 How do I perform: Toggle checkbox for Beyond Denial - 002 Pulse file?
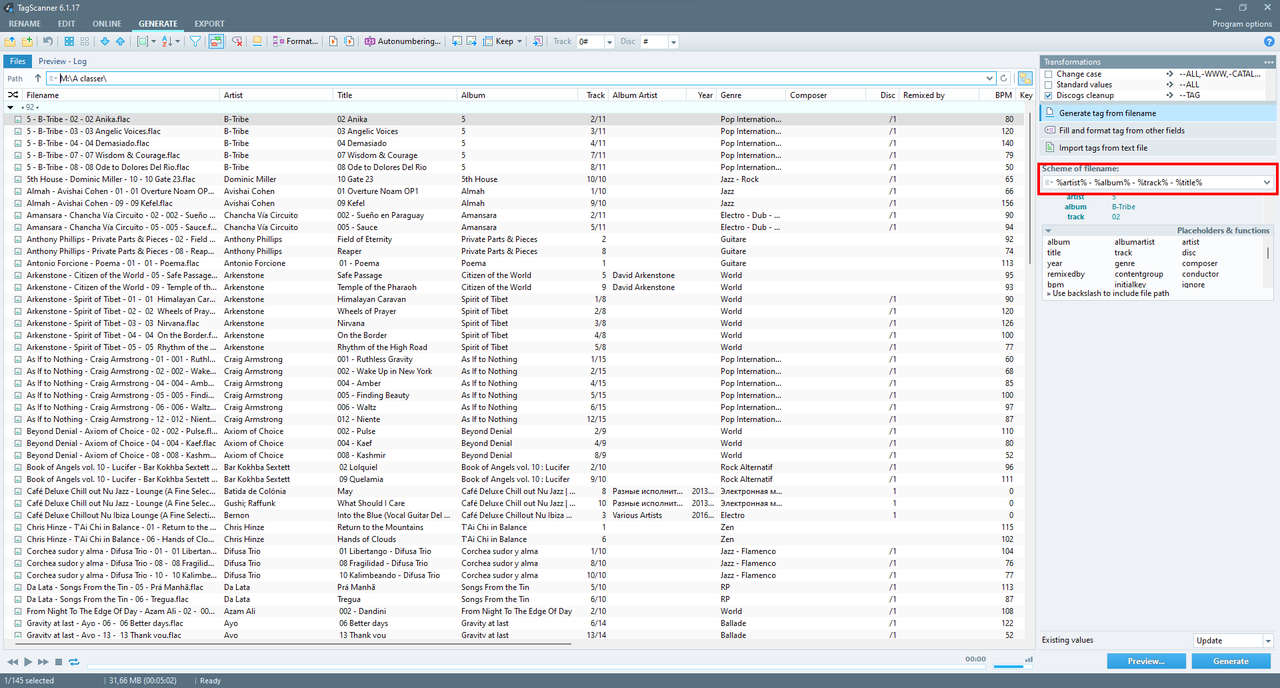point(18,431)
